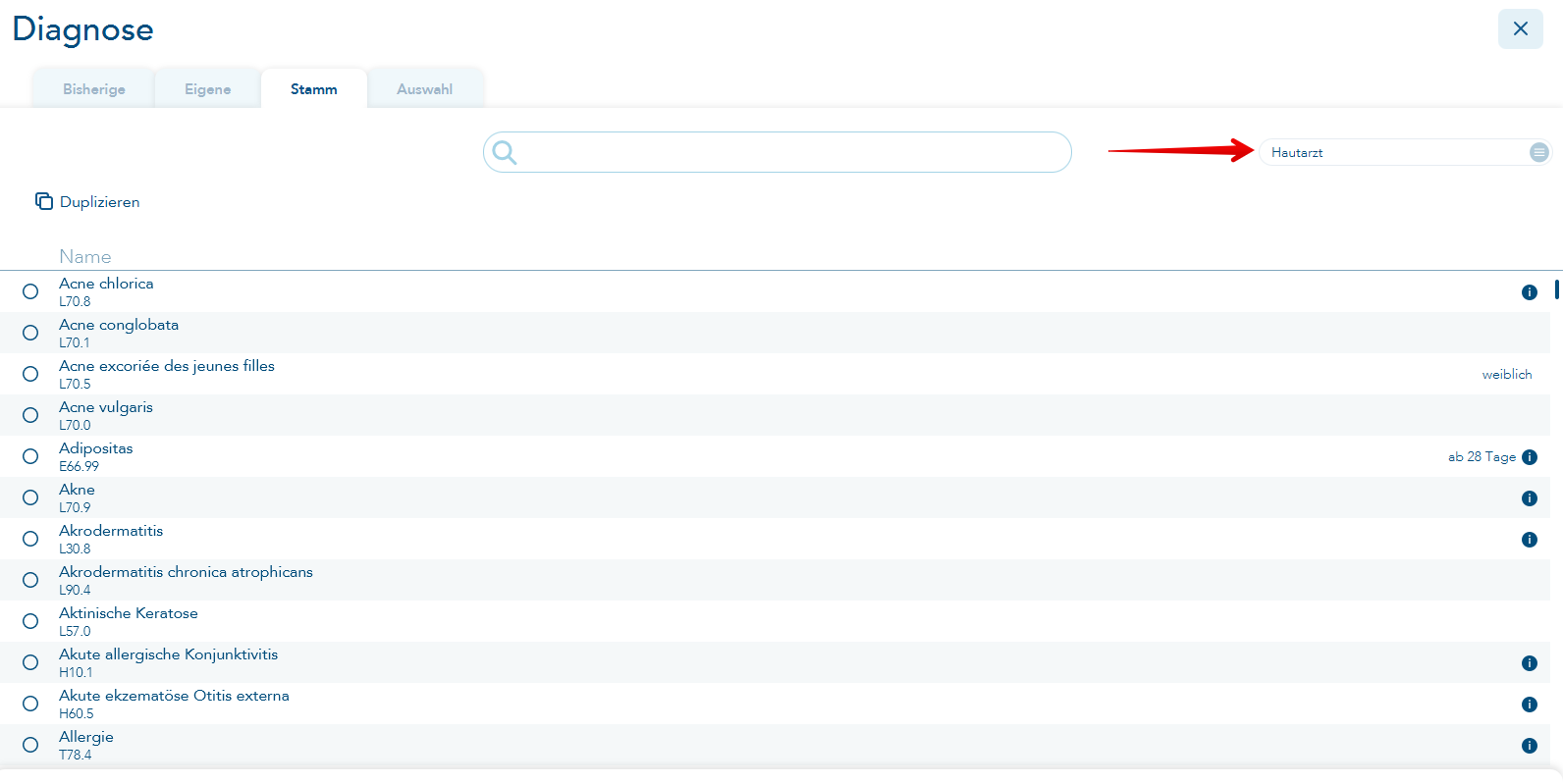Viewport: 1563px width, 784px height.
Task: Click the magnifier search icon
Action: (x=505, y=152)
